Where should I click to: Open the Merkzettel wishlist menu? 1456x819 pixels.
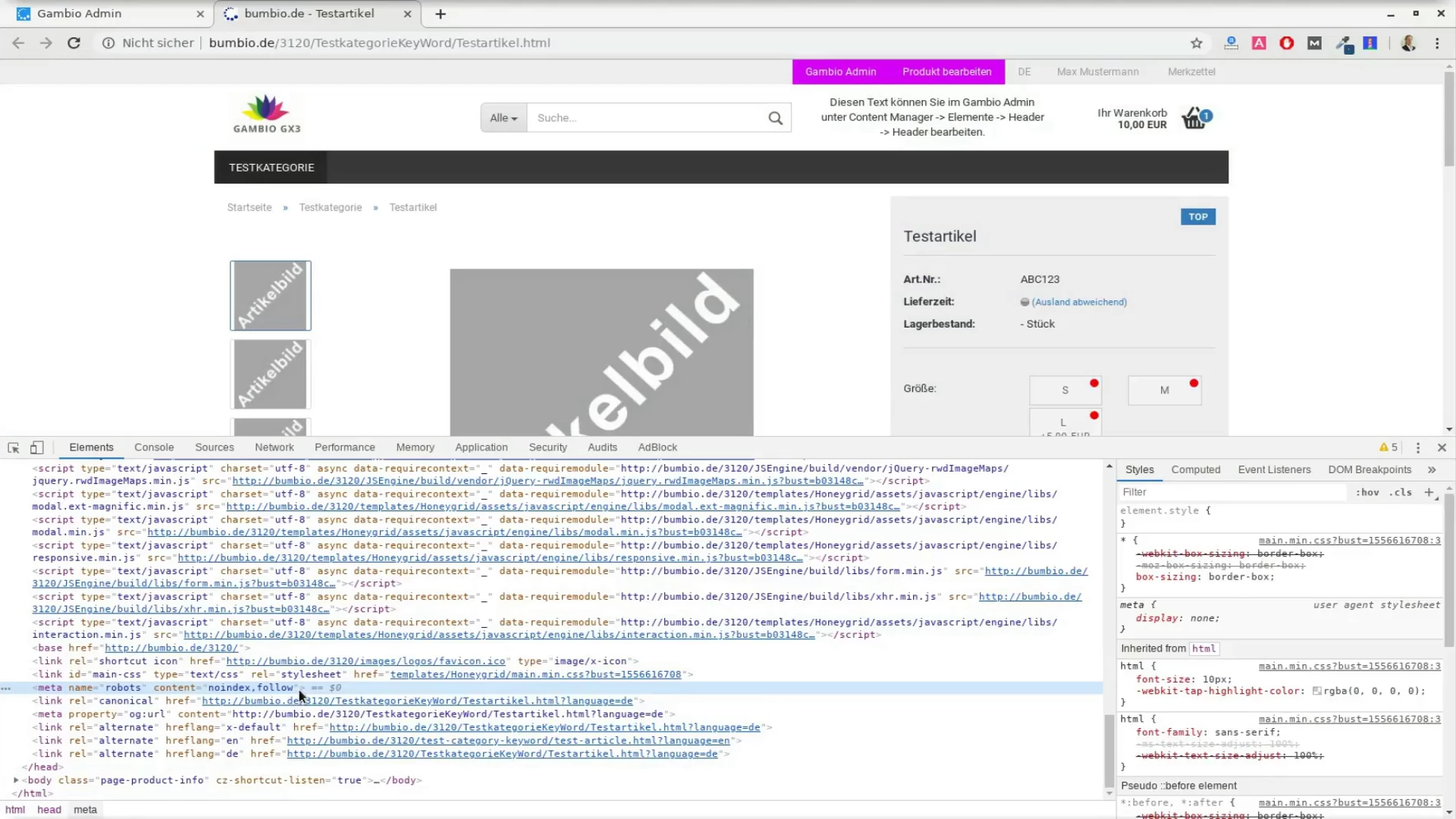click(x=1191, y=72)
